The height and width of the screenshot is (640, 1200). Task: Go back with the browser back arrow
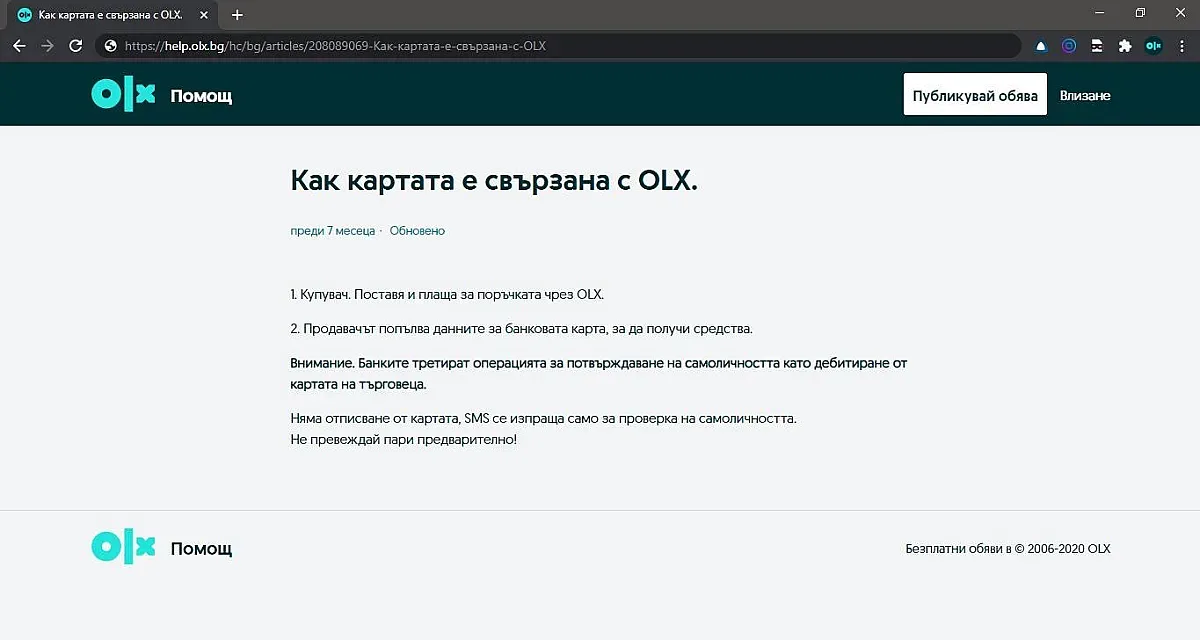19,46
